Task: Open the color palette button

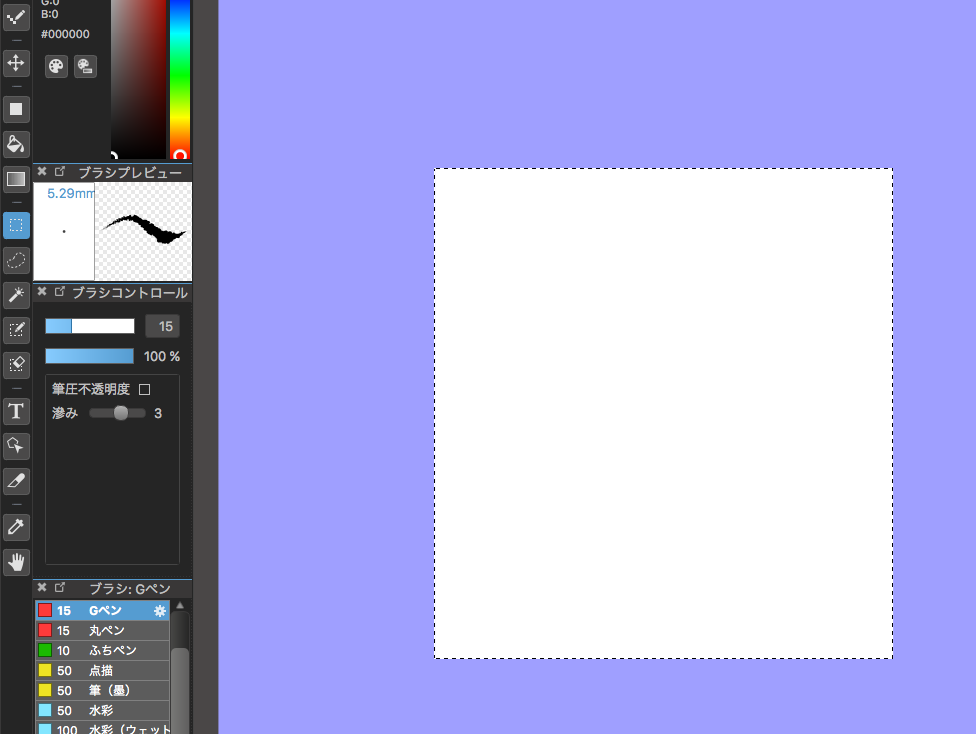Action: click(x=56, y=66)
